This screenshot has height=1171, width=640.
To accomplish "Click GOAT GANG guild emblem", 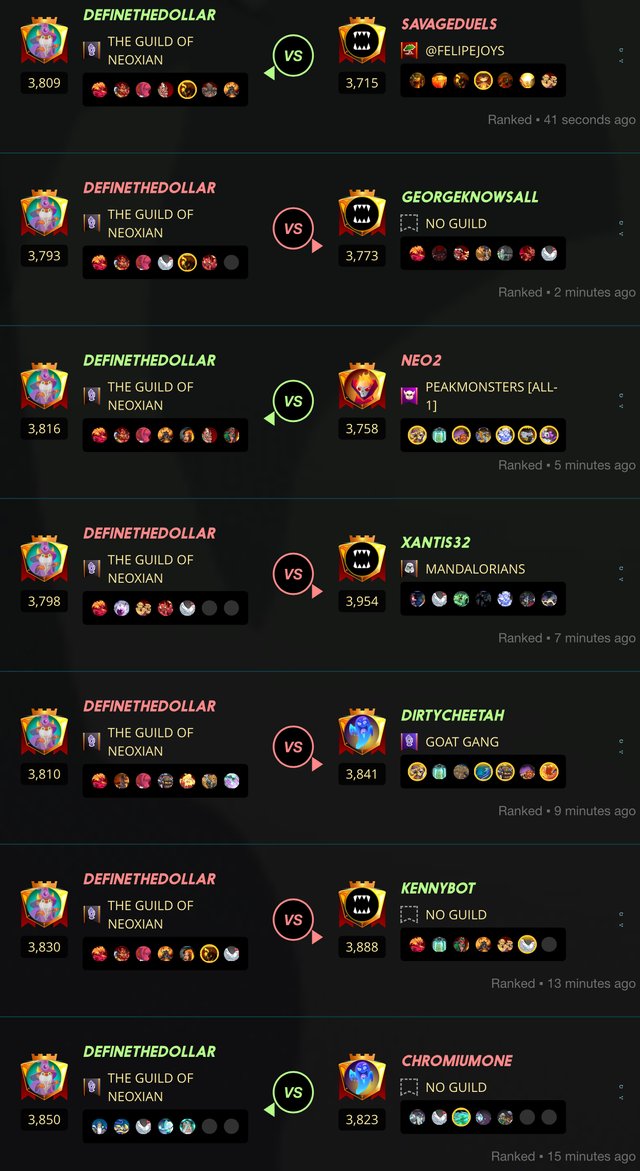I will tap(409, 742).
